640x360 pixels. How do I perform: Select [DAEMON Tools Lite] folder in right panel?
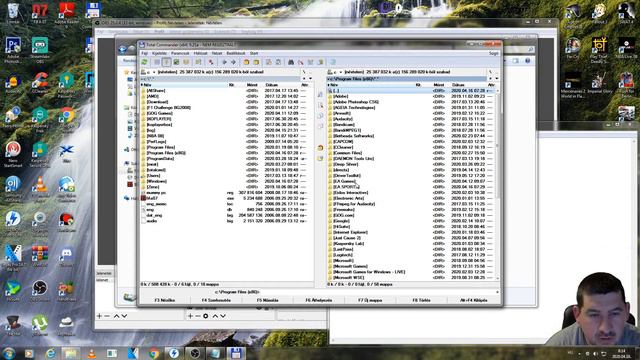pos(353,158)
